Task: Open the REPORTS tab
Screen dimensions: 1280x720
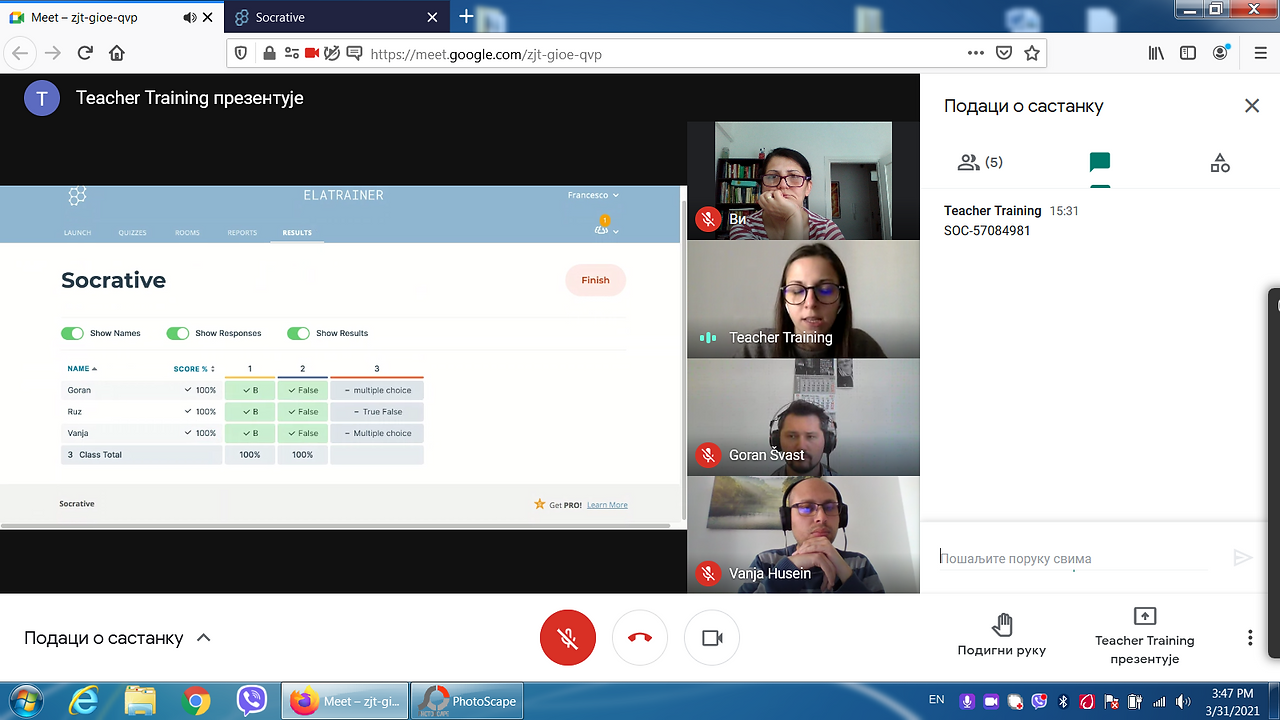Action: click(242, 233)
